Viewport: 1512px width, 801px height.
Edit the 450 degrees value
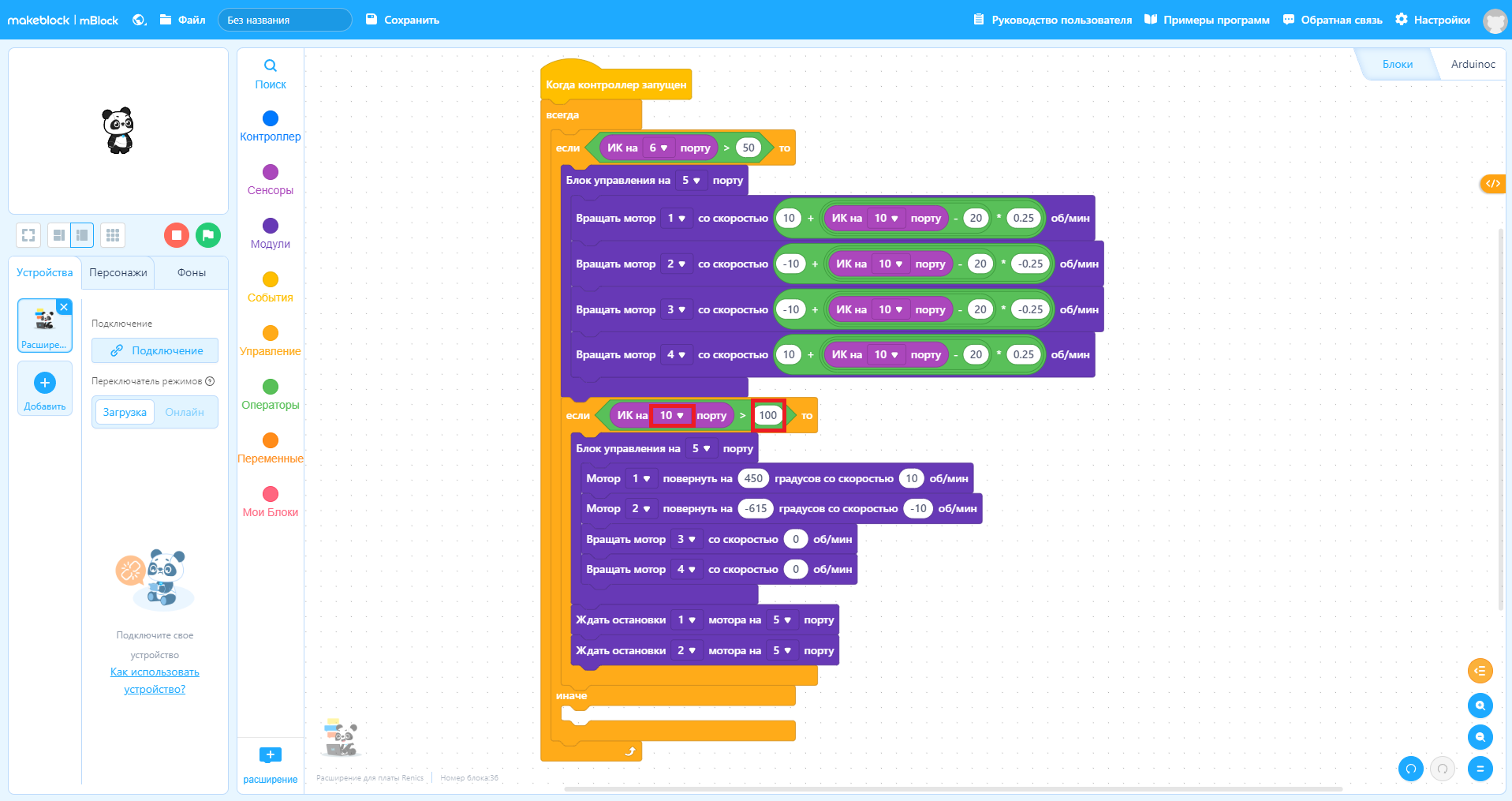753,478
